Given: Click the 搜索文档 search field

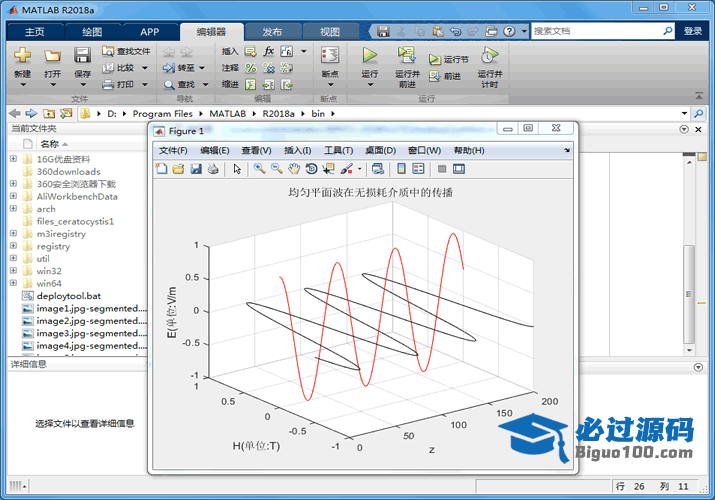Looking at the screenshot, I should [596, 31].
